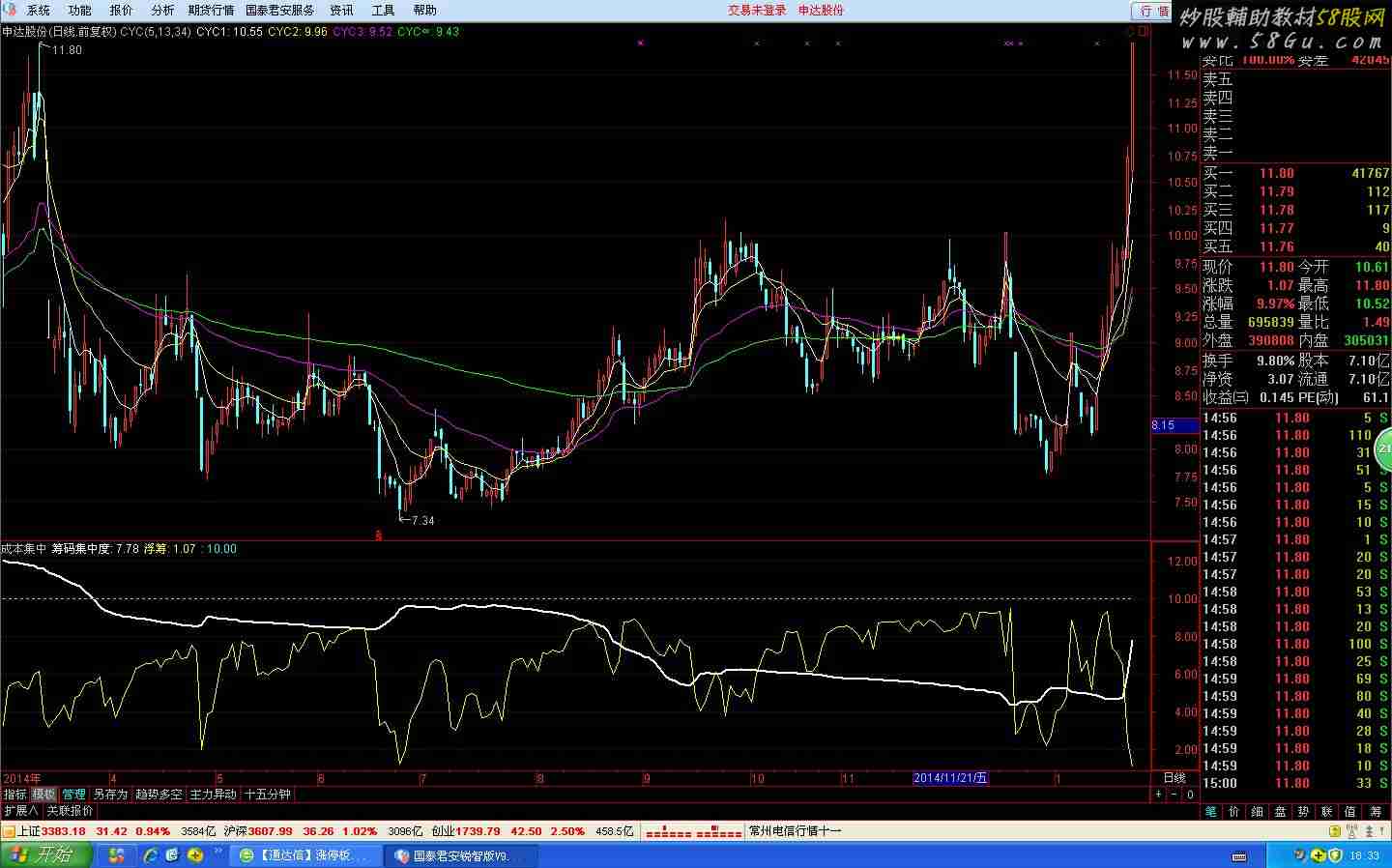Select the 值 tab in quote panel

coord(1350,811)
